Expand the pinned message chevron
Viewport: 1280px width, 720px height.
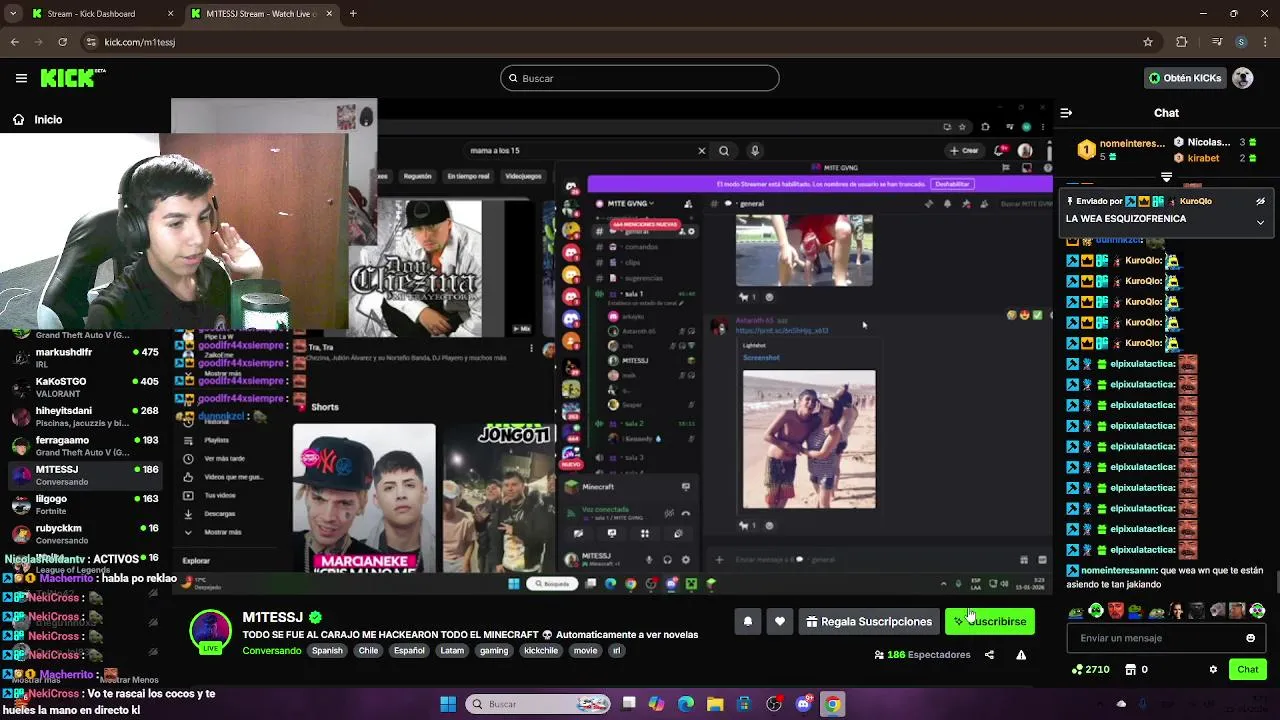click(x=1260, y=222)
